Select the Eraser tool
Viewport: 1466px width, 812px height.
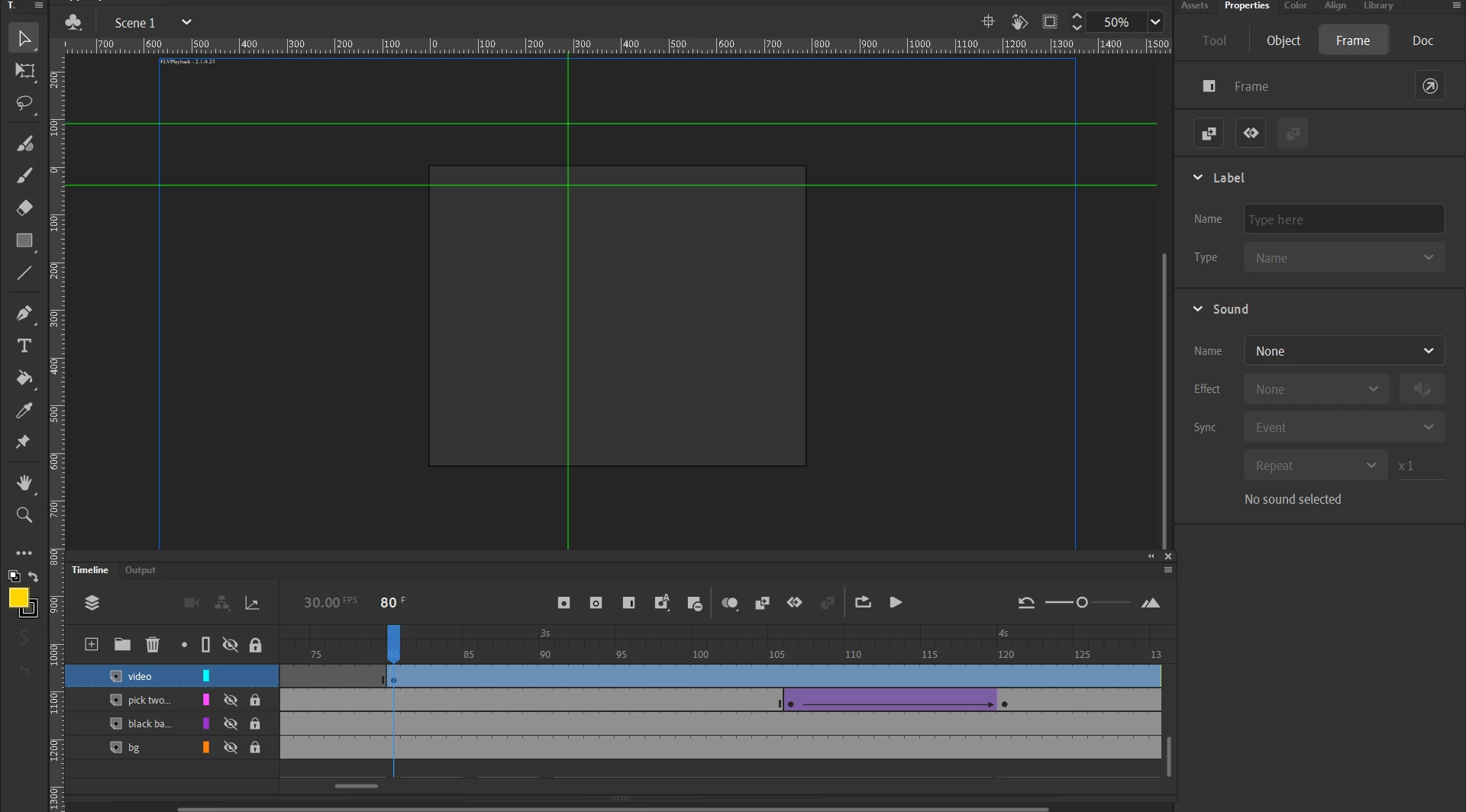[x=24, y=208]
